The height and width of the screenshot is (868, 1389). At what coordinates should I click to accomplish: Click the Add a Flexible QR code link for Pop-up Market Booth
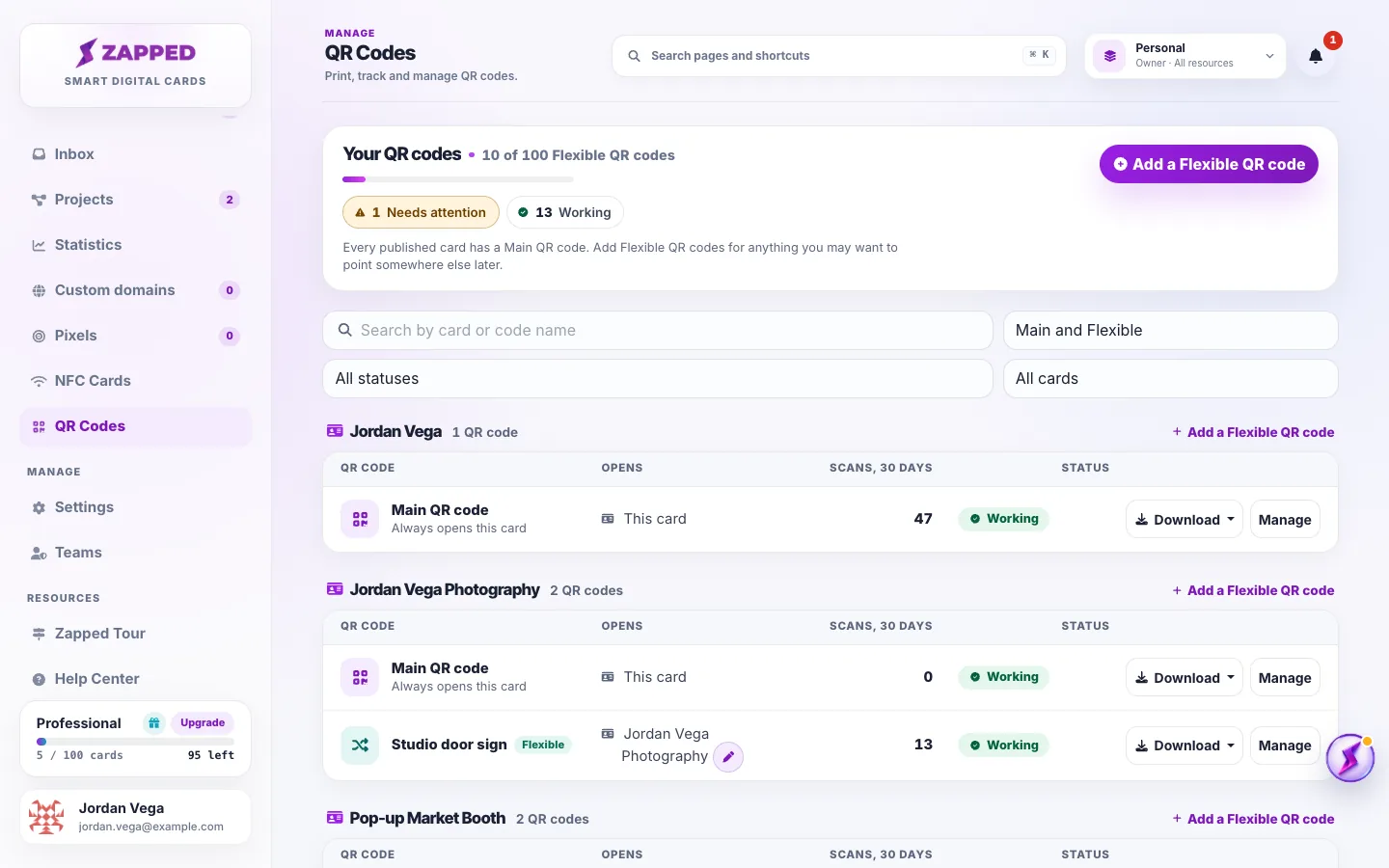(x=1253, y=819)
